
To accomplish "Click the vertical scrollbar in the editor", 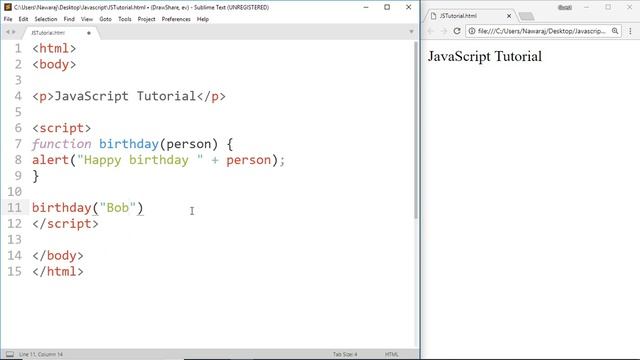I will [416, 131].
